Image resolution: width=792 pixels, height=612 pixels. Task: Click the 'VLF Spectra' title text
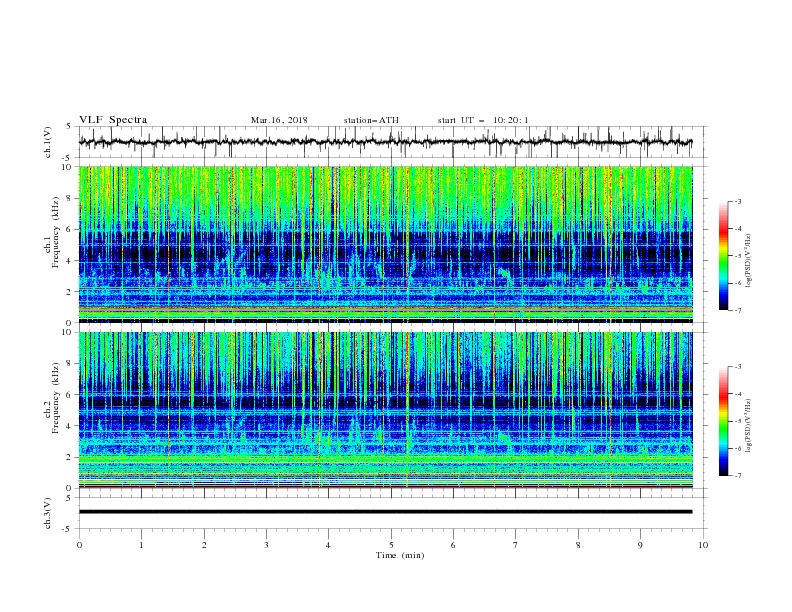point(113,120)
